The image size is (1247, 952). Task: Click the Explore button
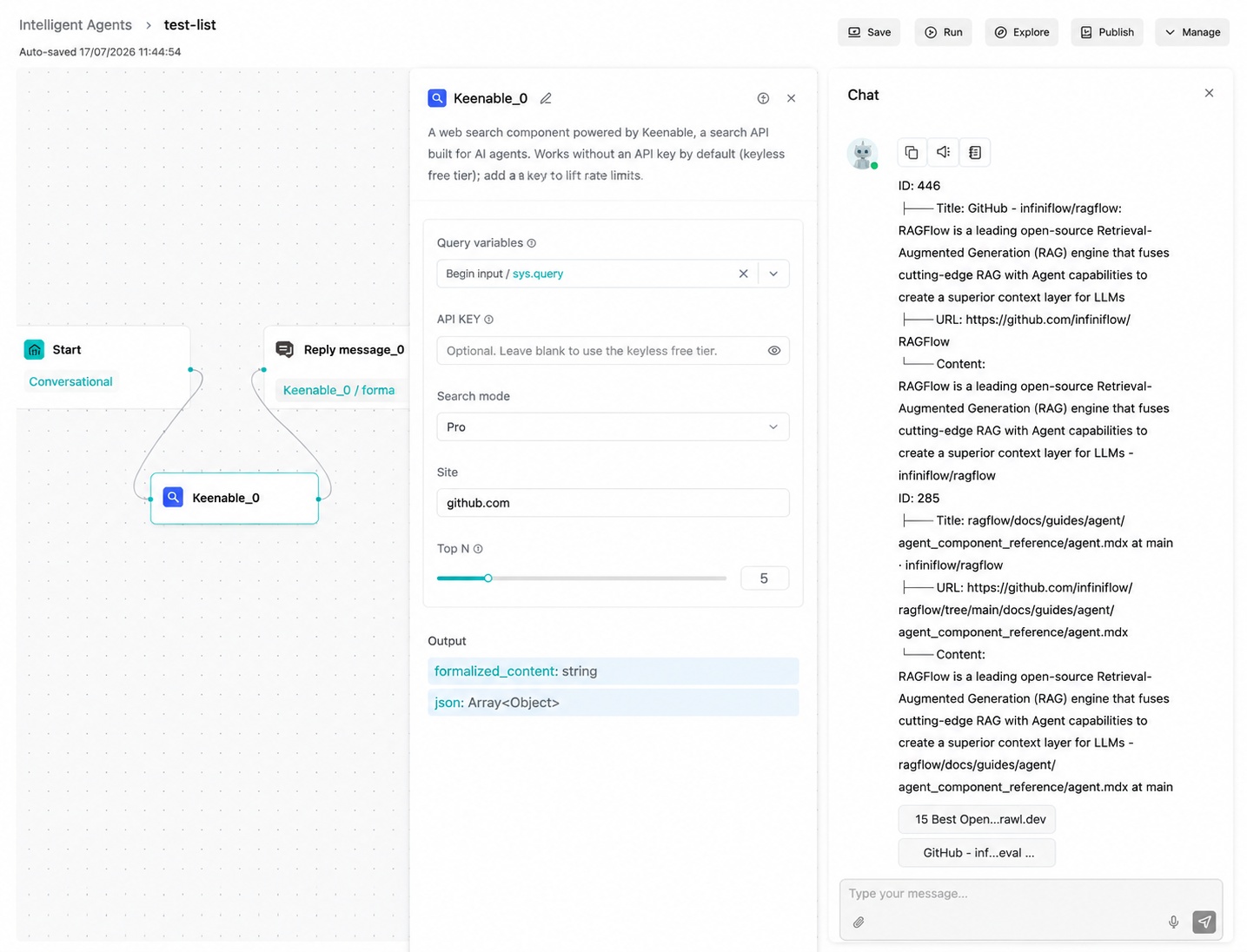1022,32
